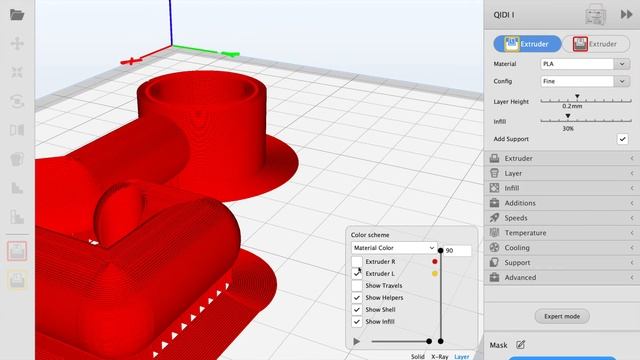Image resolution: width=640 pixels, height=360 pixels.
Task: Expand the Cooling section chevron
Action: pyautogui.click(x=632, y=248)
